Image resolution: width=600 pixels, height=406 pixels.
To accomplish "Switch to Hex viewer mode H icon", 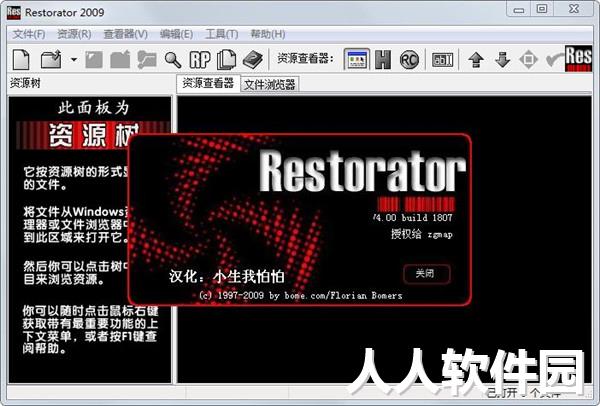I will [x=383, y=60].
